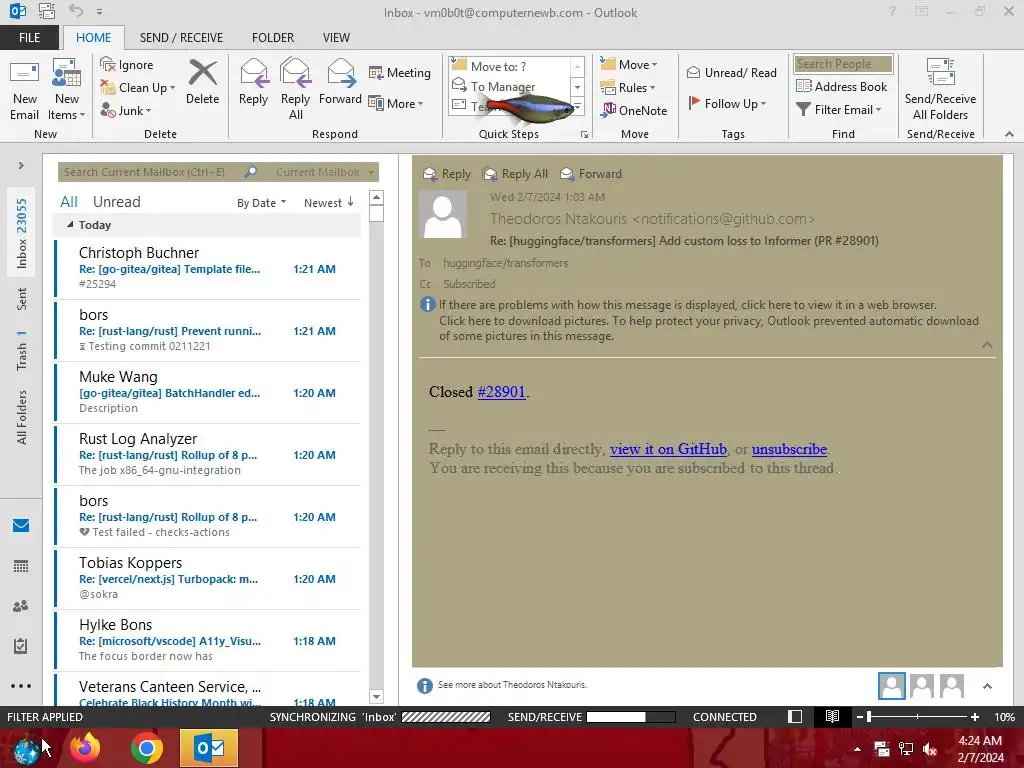Viewport: 1024px width, 768px height.
Task: Reply with a Meeting
Action: [x=400, y=72]
